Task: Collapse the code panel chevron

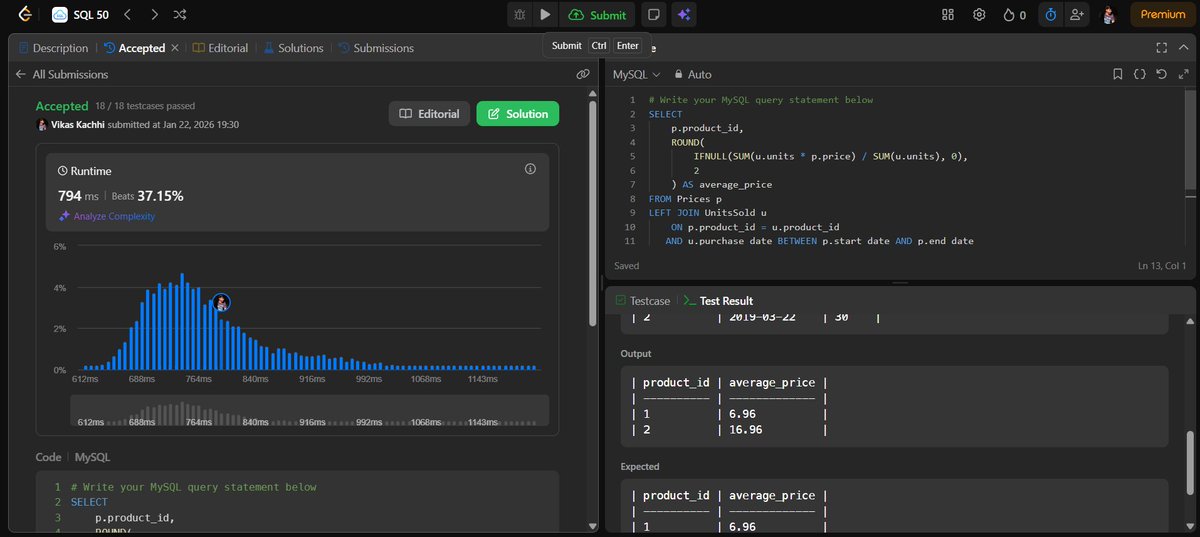Action: (1184, 47)
